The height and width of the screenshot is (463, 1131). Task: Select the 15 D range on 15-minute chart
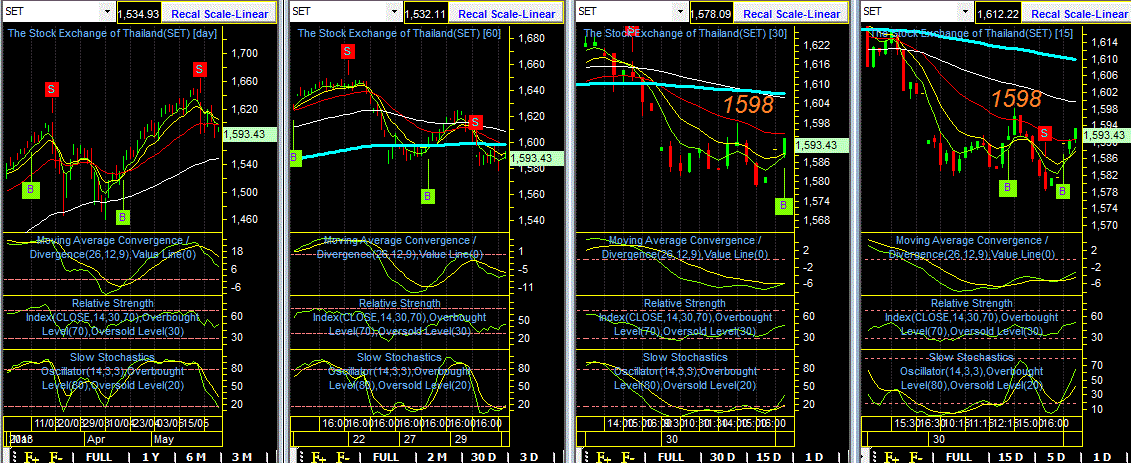click(1011, 457)
